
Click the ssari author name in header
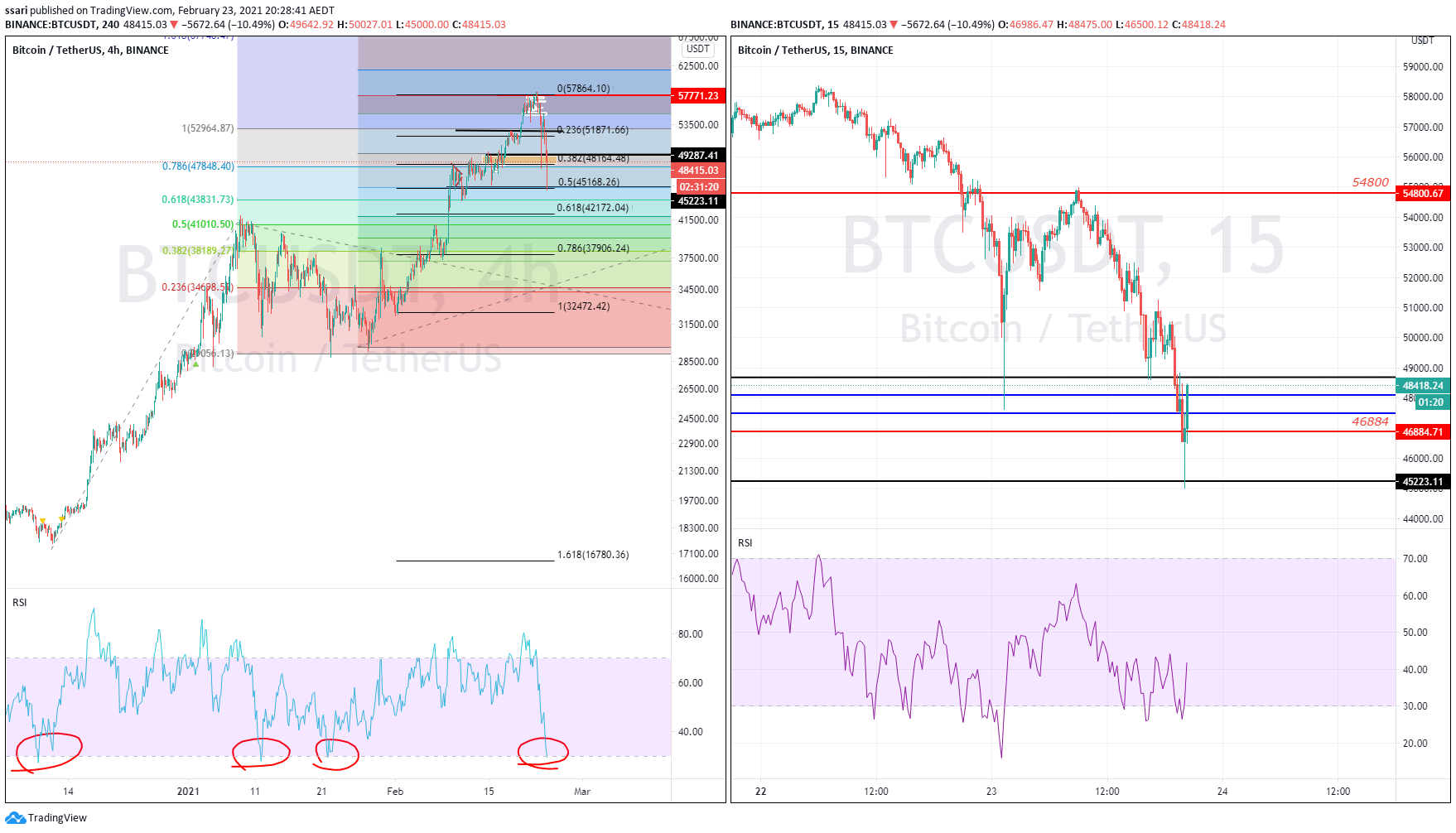[16, 11]
